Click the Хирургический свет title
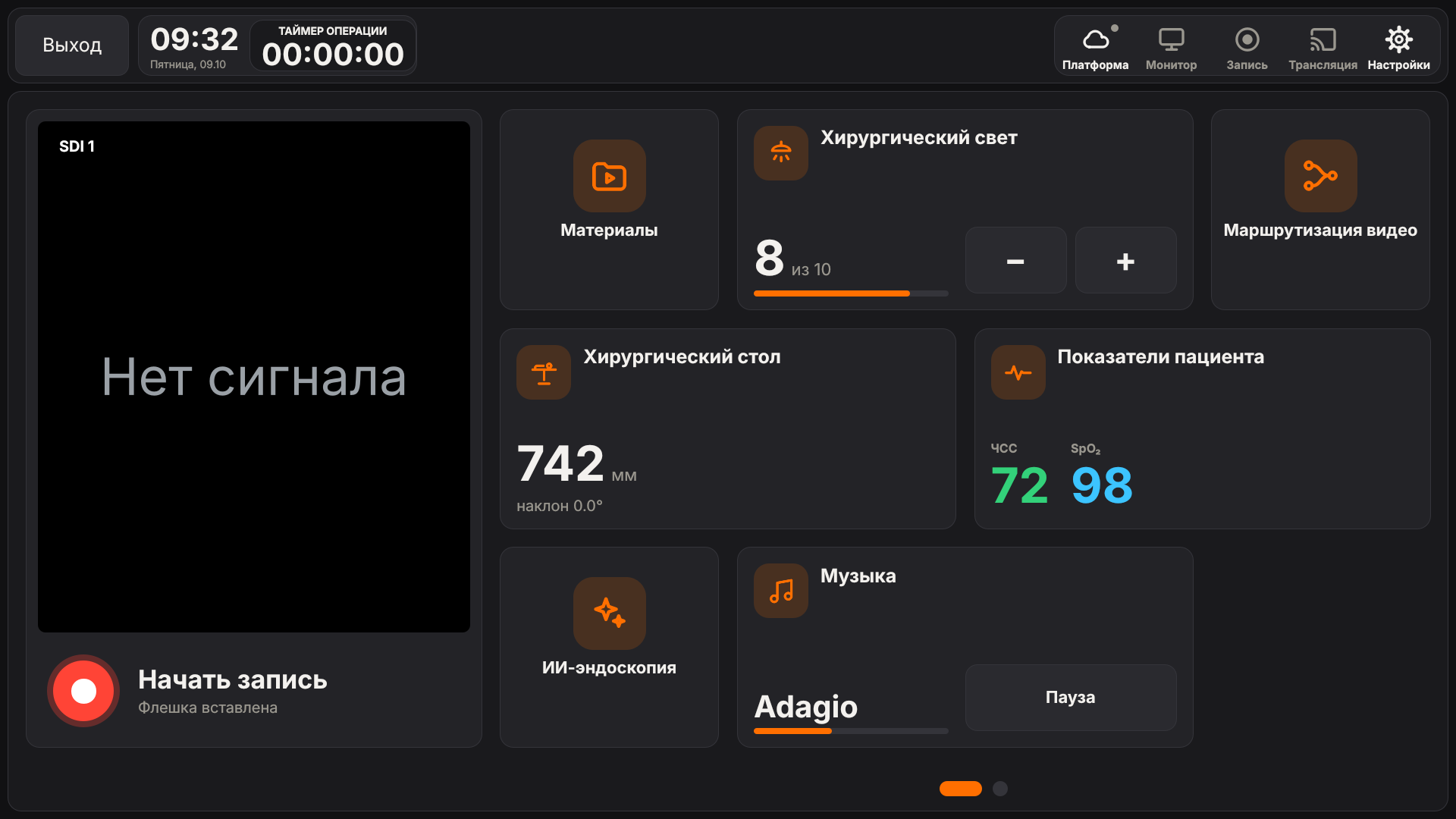Viewport: 1456px width, 819px height. coord(919,138)
